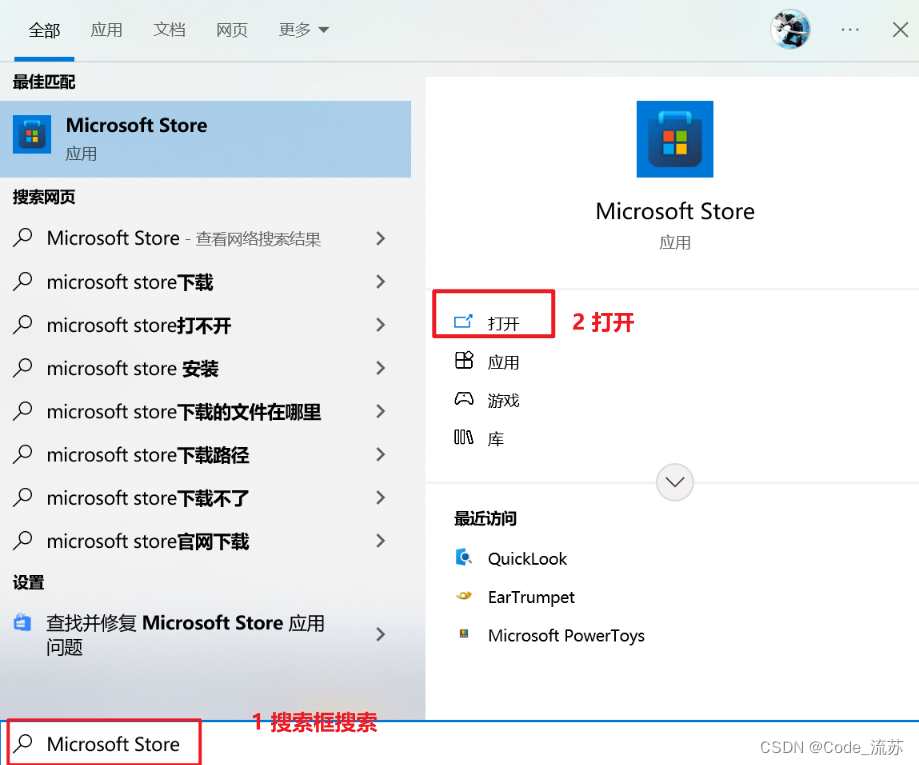Expand arrow for 'microsoft store下载路径' suggestion
Image resolution: width=919 pixels, height=765 pixels.
click(x=380, y=454)
